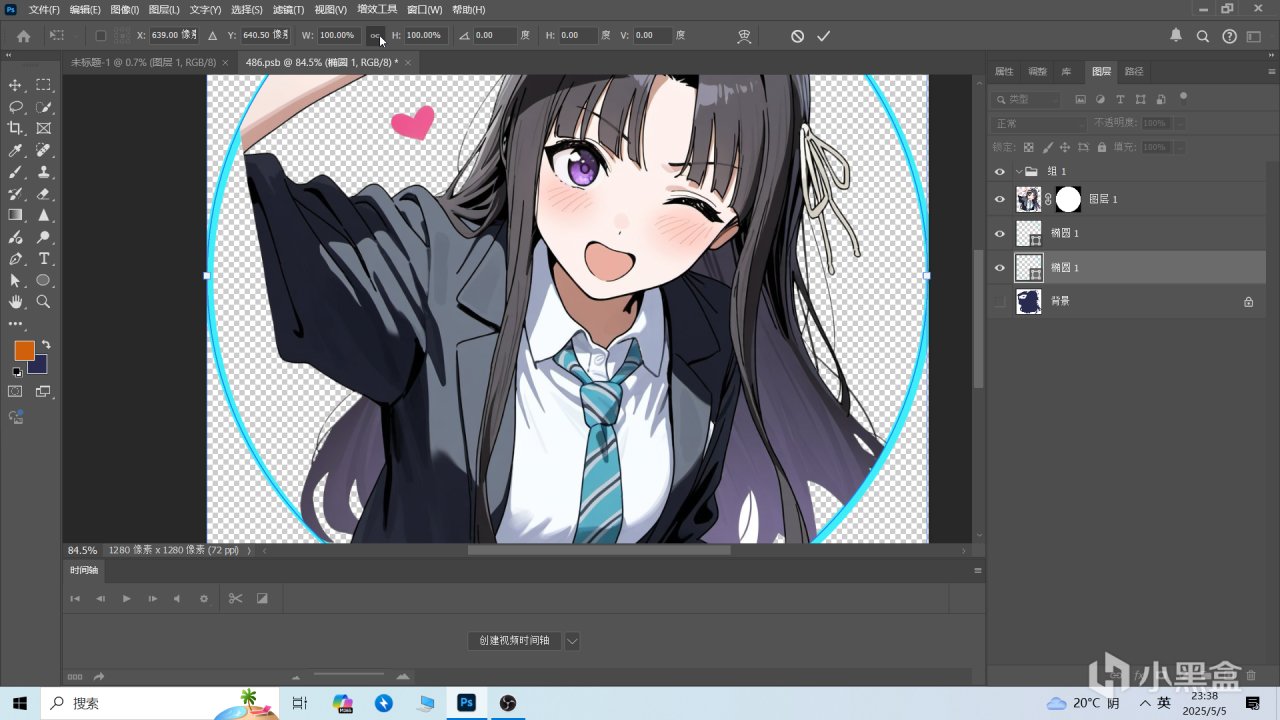Toggle Quick Mask mode icon
Viewport: 1280px width, 720px height.
(15, 391)
